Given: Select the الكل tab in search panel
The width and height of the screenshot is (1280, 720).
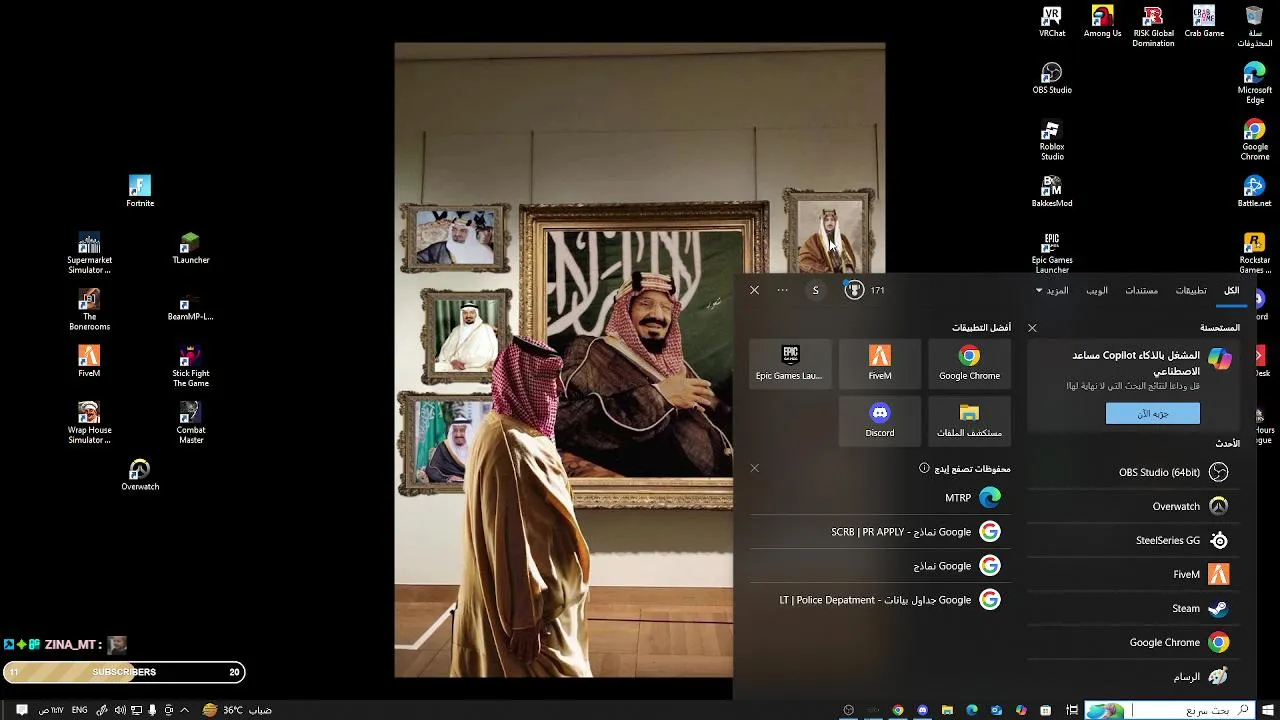Looking at the screenshot, I should point(1231,290).
